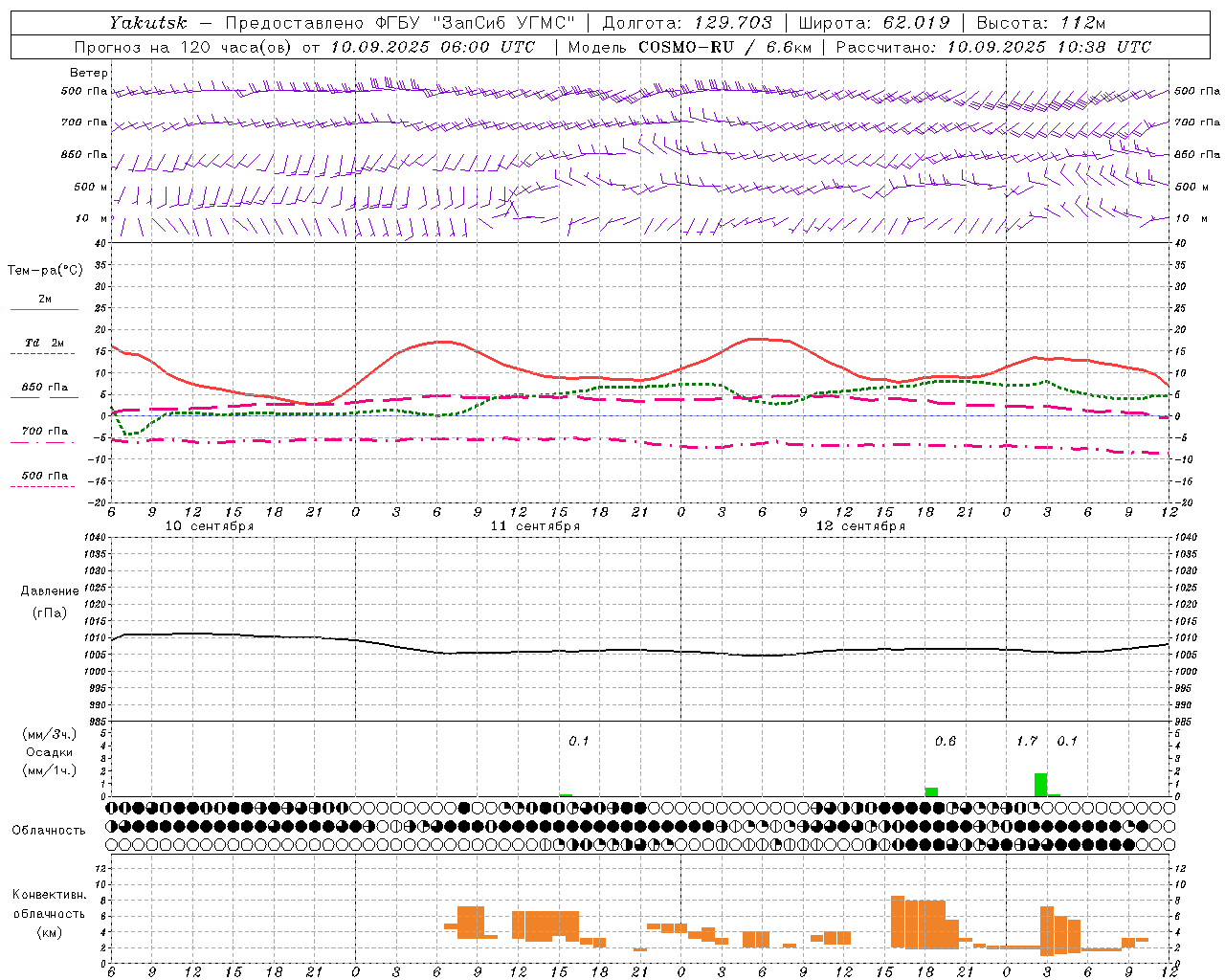Click the 'Ветер' wind panel label
Viewport: 1225px width, 980px height.
click(x=89, y=73)
